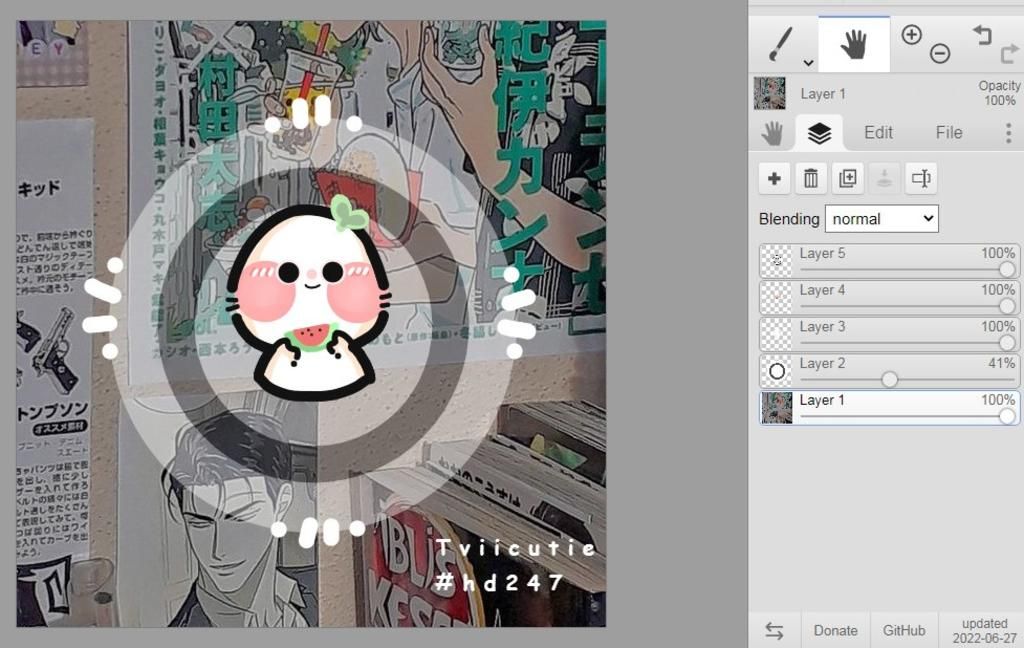Screen dimensions: 1024x648
Task: Click the current layer preview thumbnail at top
Action: (x=770, y=93)
